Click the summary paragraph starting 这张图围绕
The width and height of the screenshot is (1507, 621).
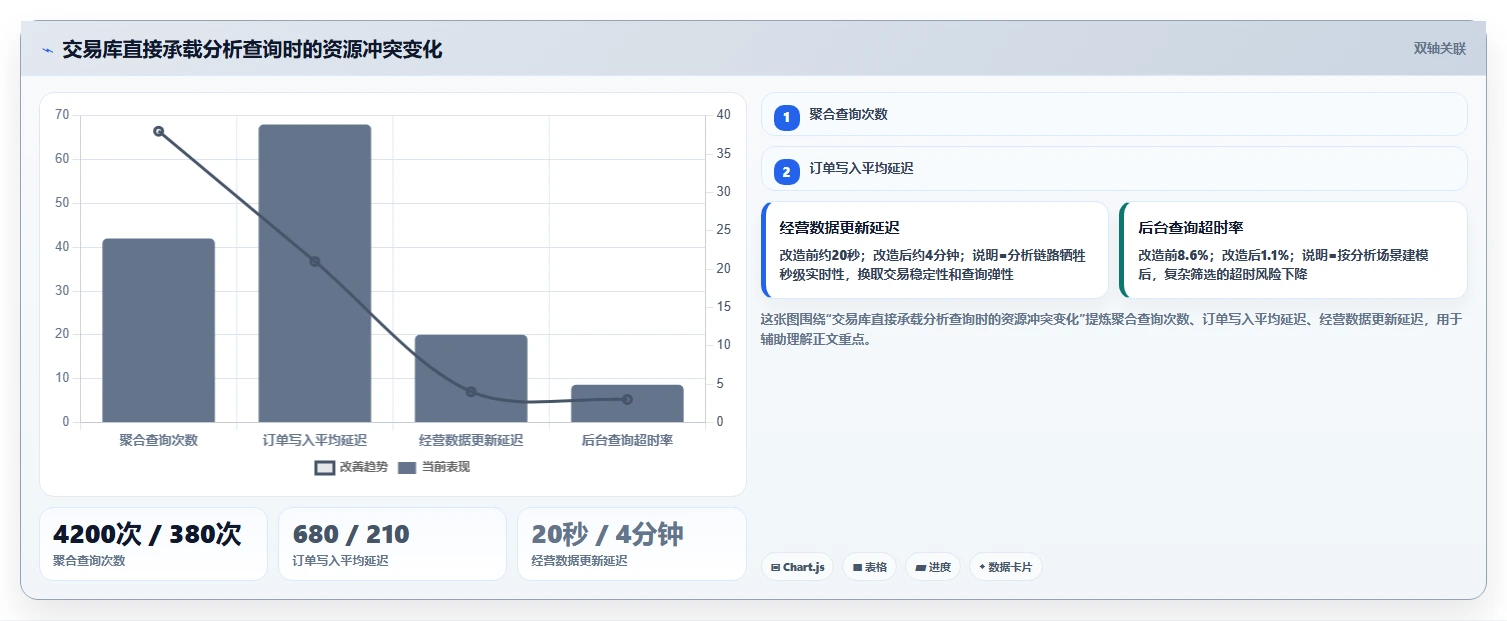(1111, 329)
